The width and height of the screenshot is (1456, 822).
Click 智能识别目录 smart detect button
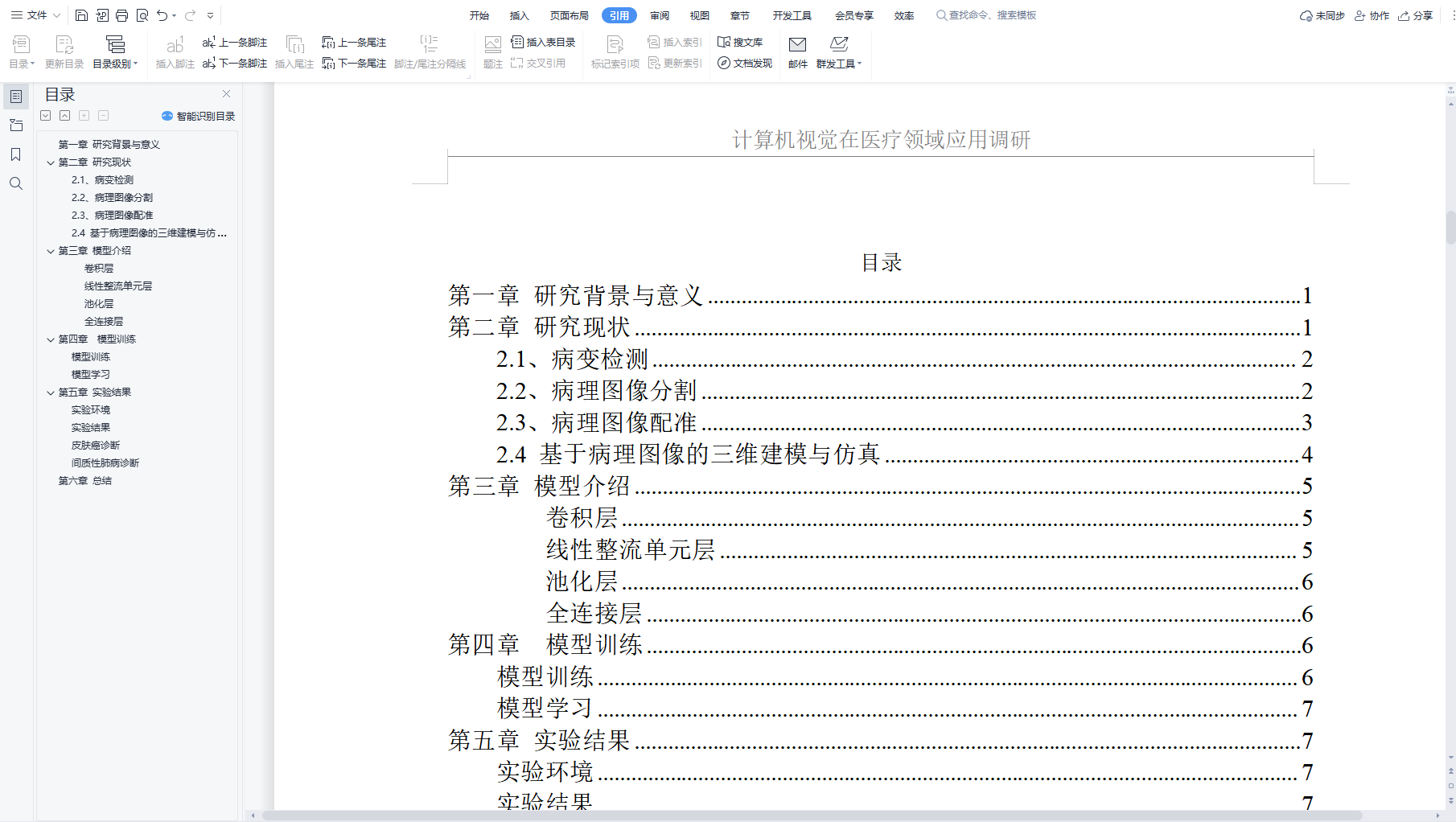198,116
